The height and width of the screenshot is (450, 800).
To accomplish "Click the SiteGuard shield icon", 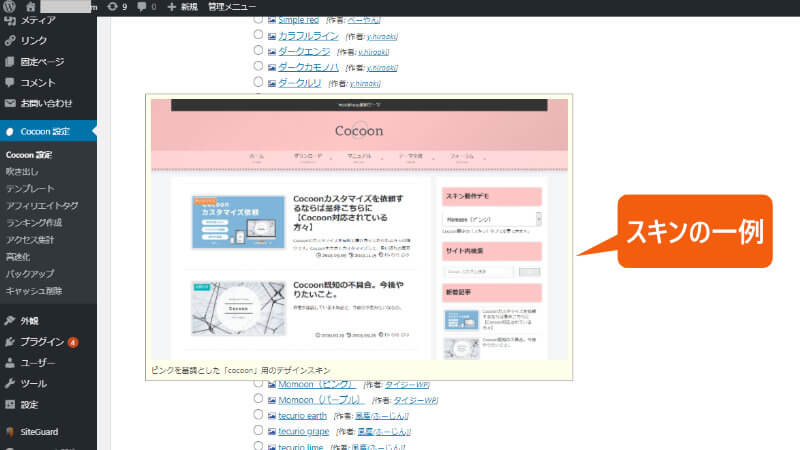I will 10,432.
